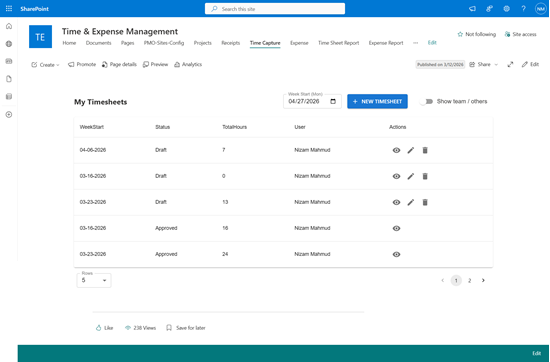The image size is (550, 362).
Task: Open the globe settings icon in top bar
Action: pos(507,9)
